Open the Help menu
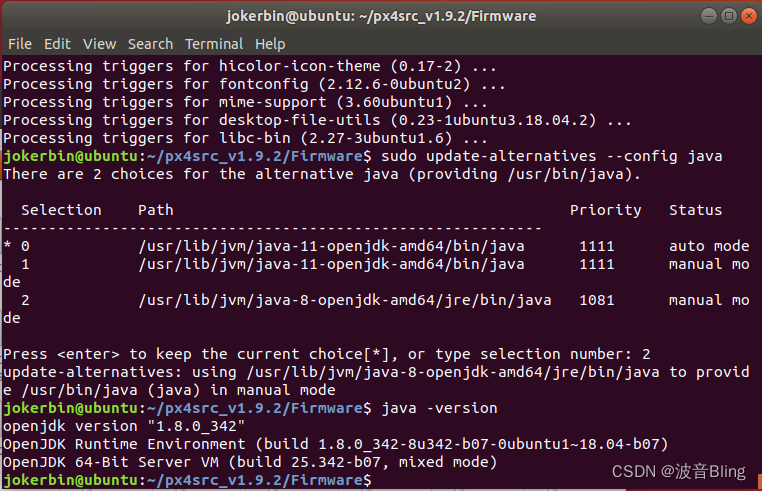Image resolution: width=762 pixels, height=491 pixels. pos(270,44)
